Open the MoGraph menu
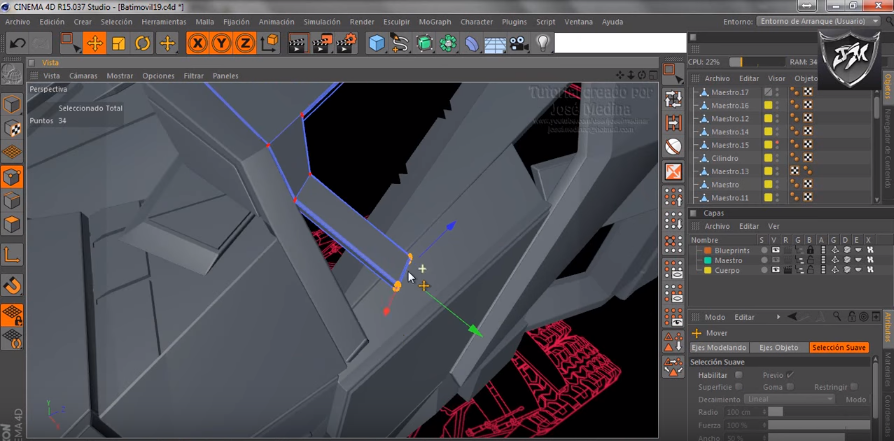 pos(434,21)
